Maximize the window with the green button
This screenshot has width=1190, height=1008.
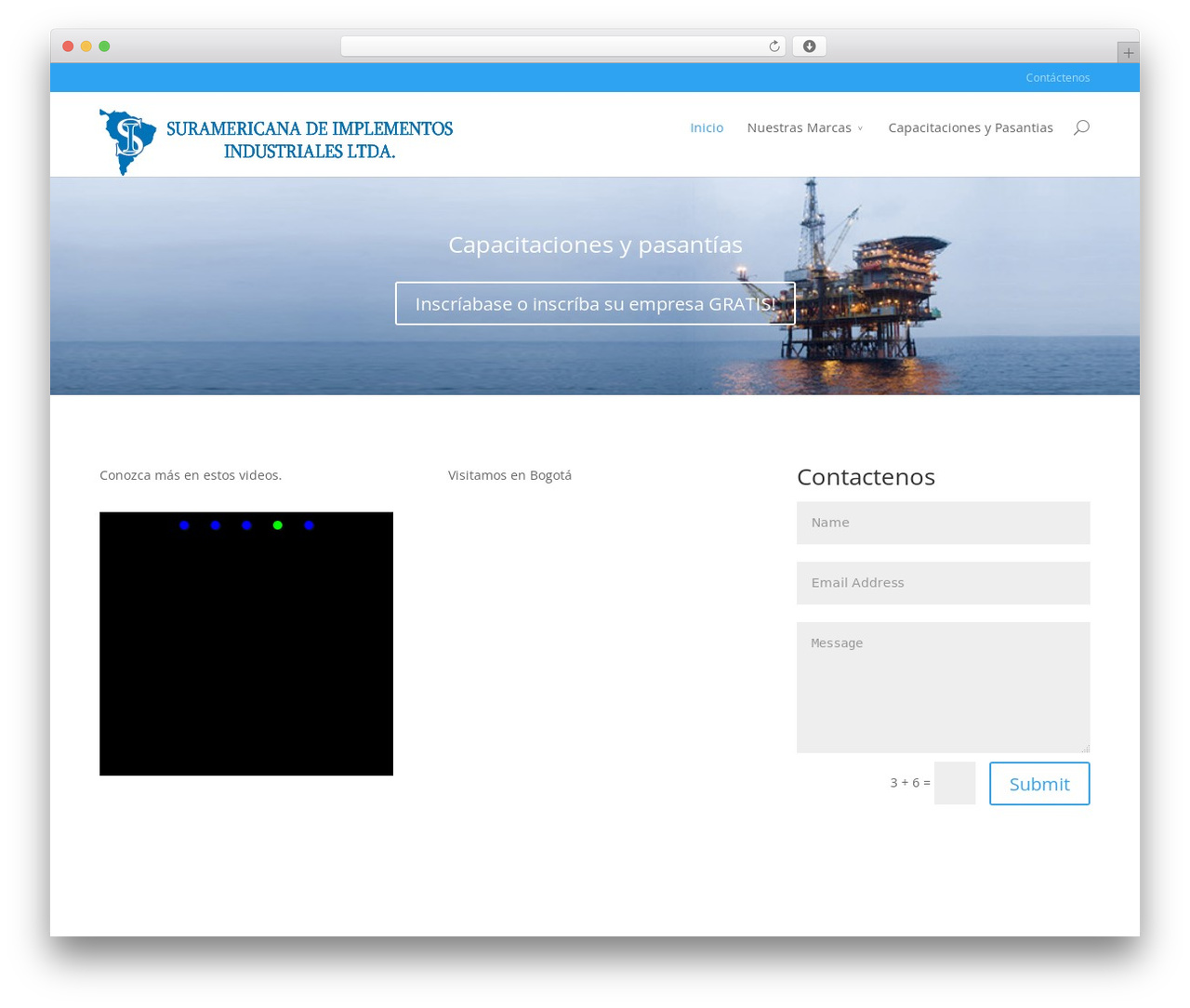coord(104,46)
